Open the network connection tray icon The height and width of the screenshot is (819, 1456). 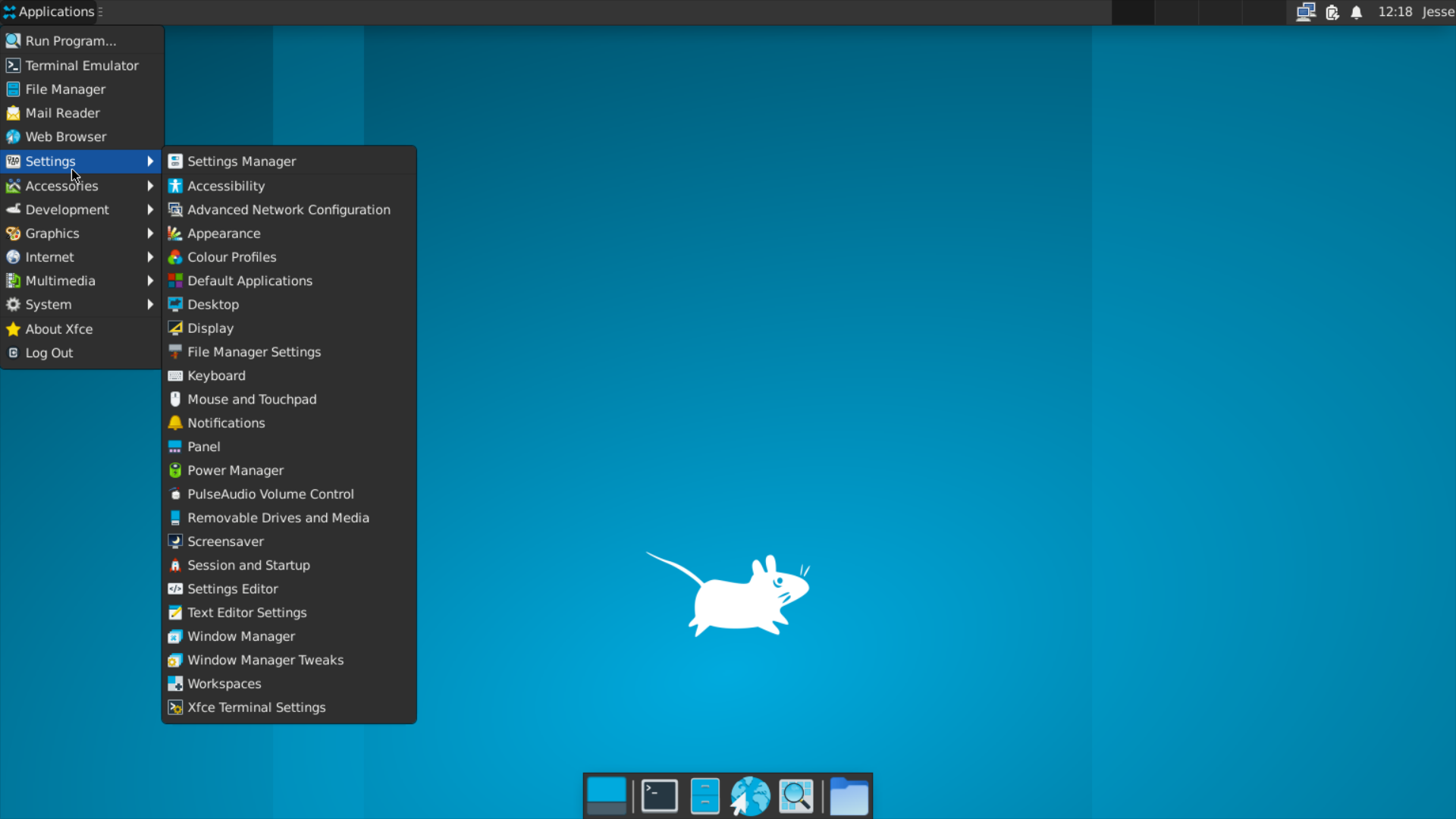click(x=1305, y=12)
